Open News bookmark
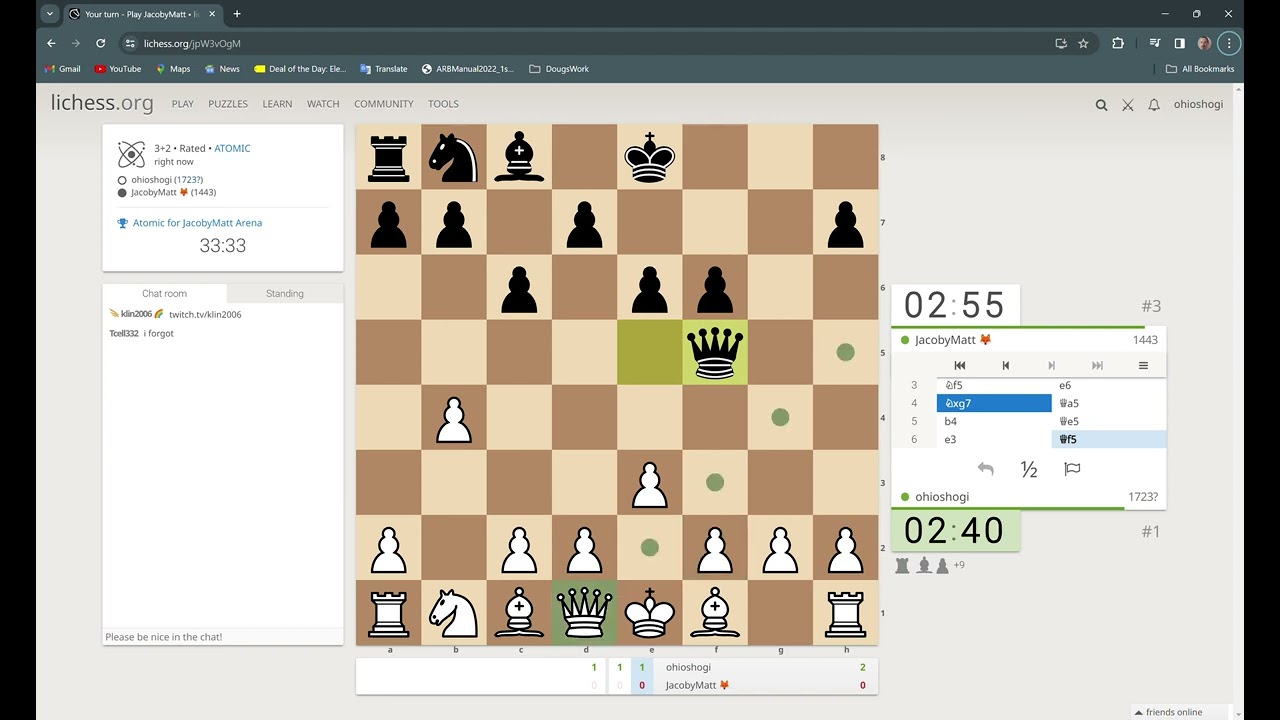This screenshot has width=1280, height=720. [222, 69]
